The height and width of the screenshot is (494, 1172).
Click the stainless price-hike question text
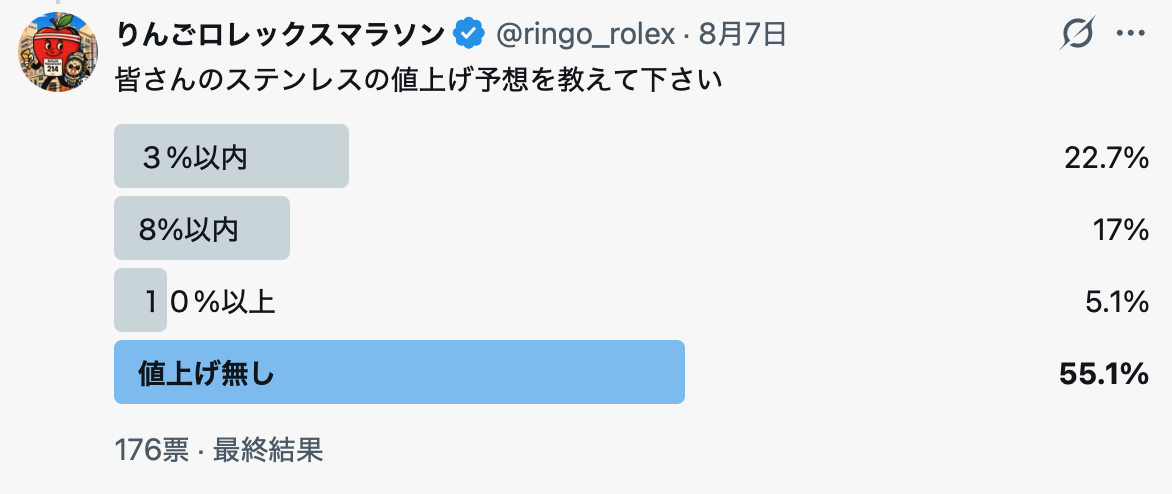[419, 81]
